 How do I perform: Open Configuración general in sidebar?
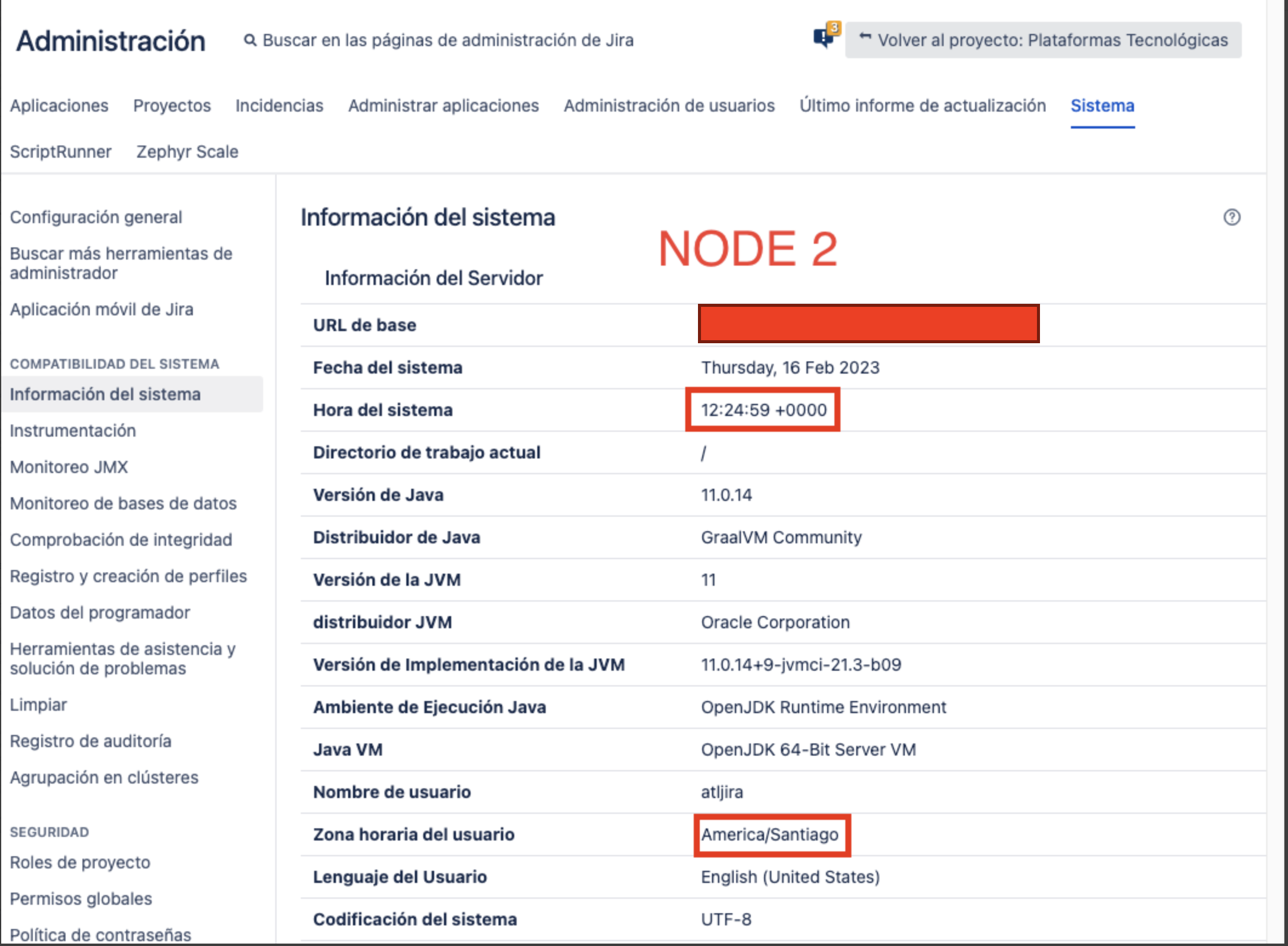click(x=96, y=217)
